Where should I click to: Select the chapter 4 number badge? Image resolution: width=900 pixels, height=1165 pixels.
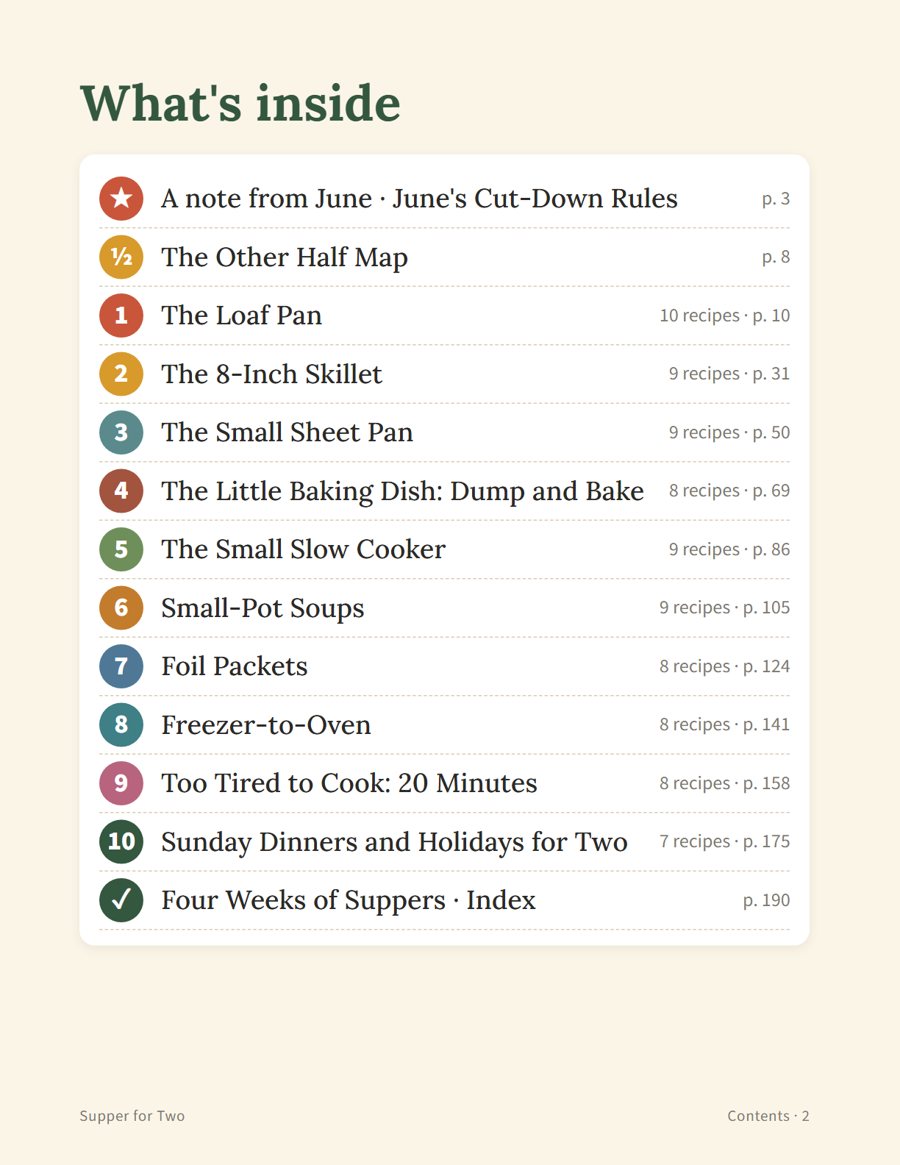(x=121, y=490)
